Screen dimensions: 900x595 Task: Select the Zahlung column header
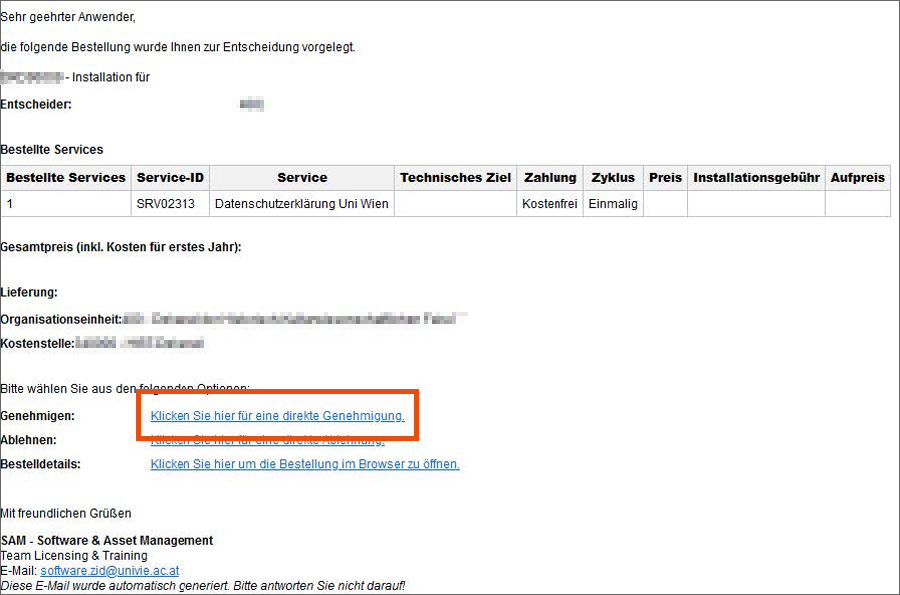(x=549, y=178)
